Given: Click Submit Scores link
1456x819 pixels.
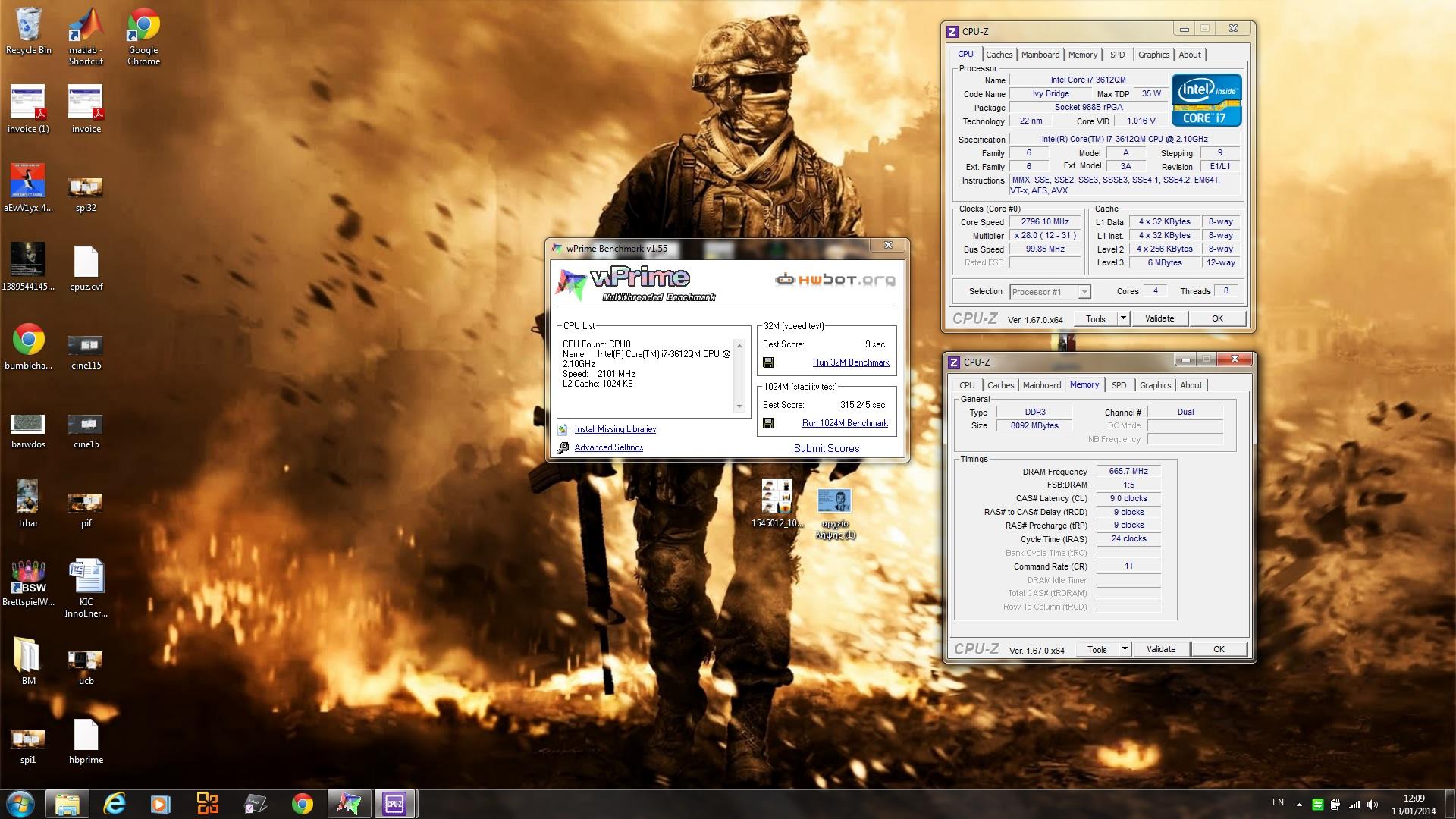Looking at the screenshot, I should (x=827, y=448).
